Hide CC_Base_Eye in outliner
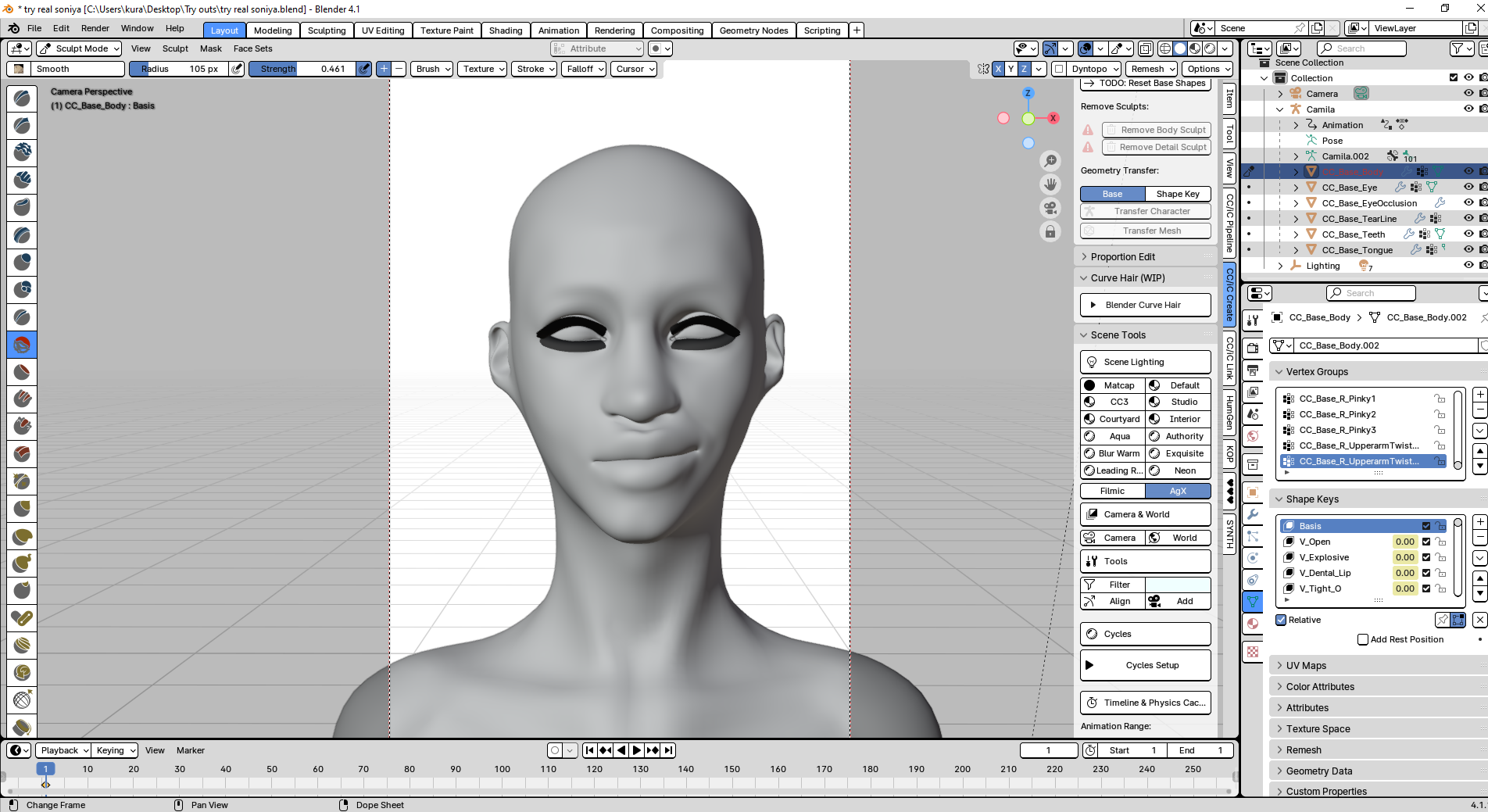Viewport: 1488px width, 812px height. (x=1468, y=188)
